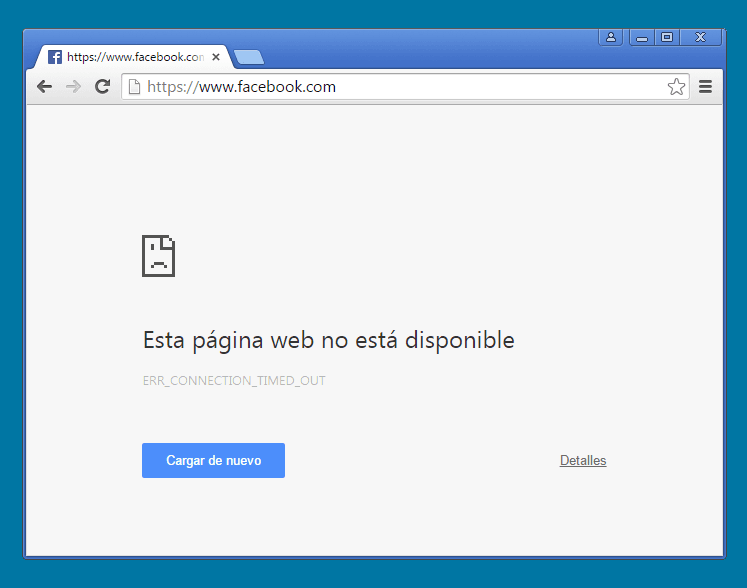Reload the page with the refresh icon

102,86
